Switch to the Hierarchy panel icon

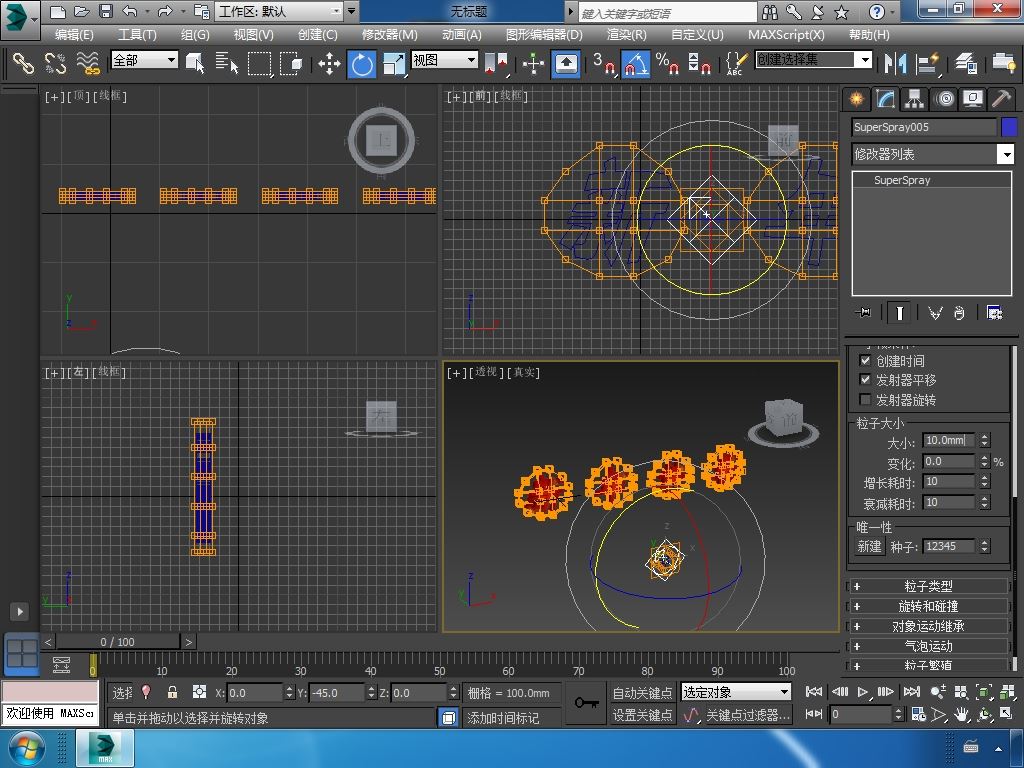[x=914, y=98]
